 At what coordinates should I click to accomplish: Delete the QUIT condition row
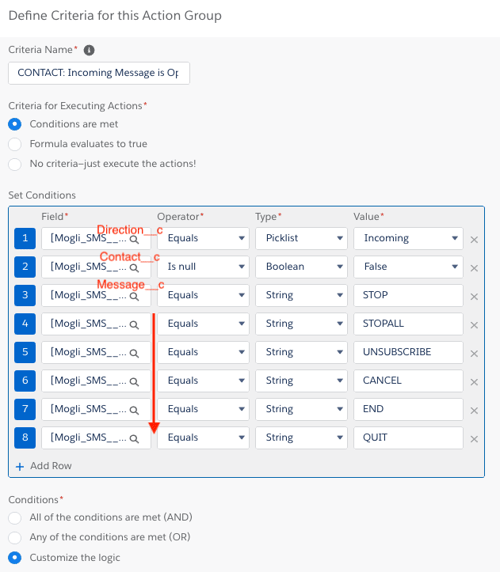coord(474,439)
